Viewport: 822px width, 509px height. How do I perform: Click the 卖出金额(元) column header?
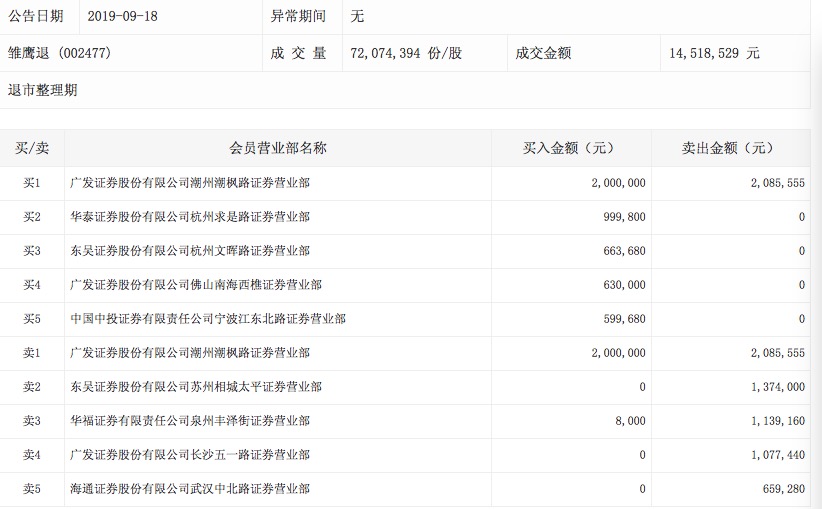pyautogui.click(x=730, y=148)
